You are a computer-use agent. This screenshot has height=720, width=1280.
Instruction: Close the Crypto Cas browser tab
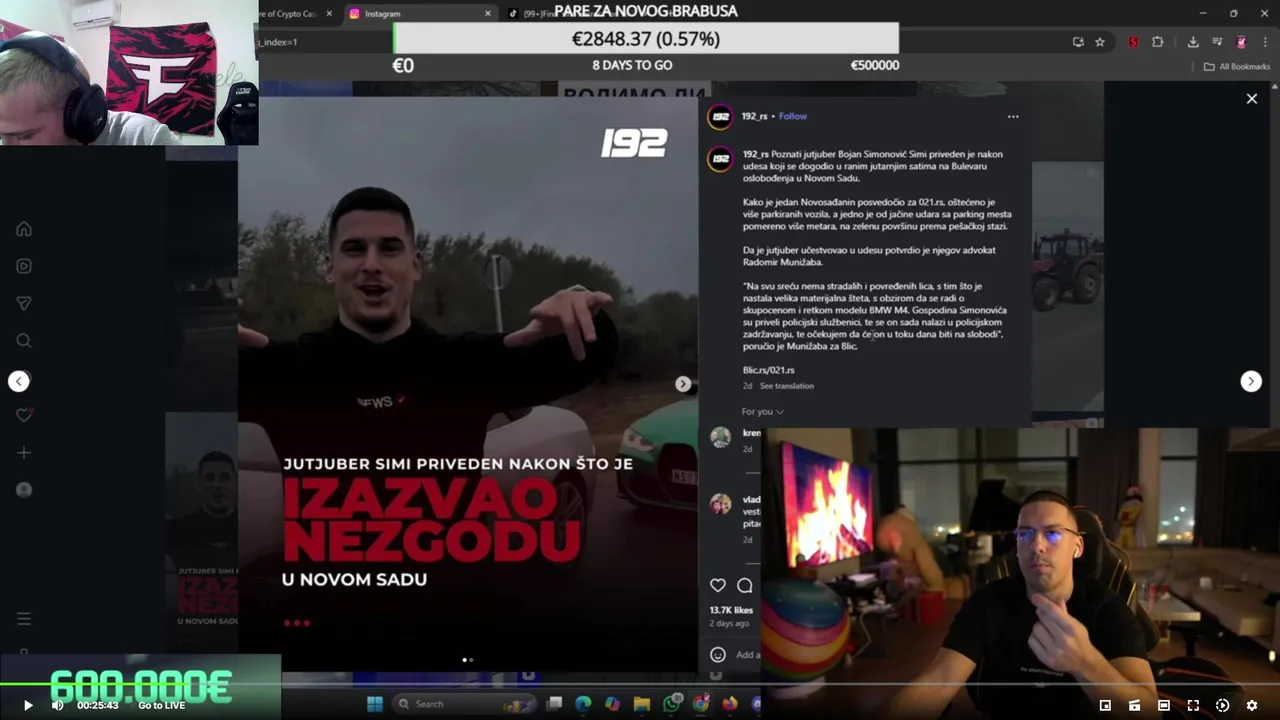coord(329,14)
